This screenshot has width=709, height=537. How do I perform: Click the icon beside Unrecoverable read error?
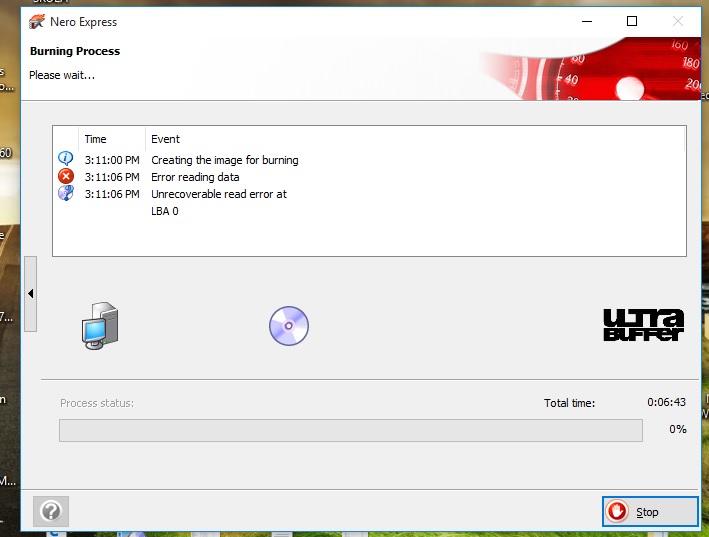click(x=66, y=193)
